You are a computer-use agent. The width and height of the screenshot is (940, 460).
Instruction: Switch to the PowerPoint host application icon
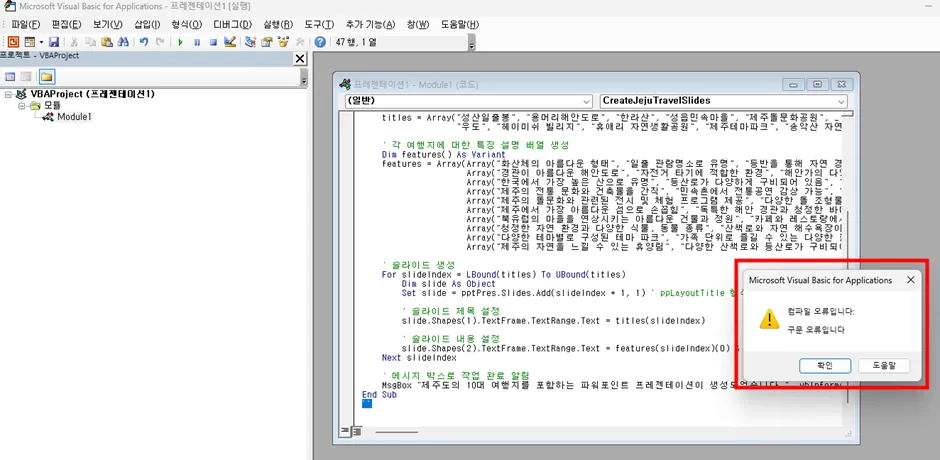[13, 42]
